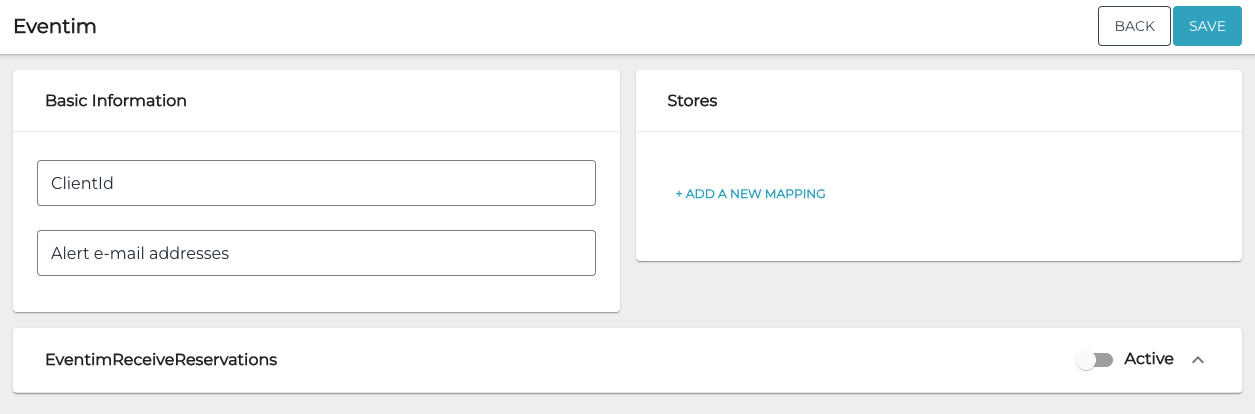Screen dimensions: 1255x414
Task: Click the Eventim page title
Action: [55, 27]
